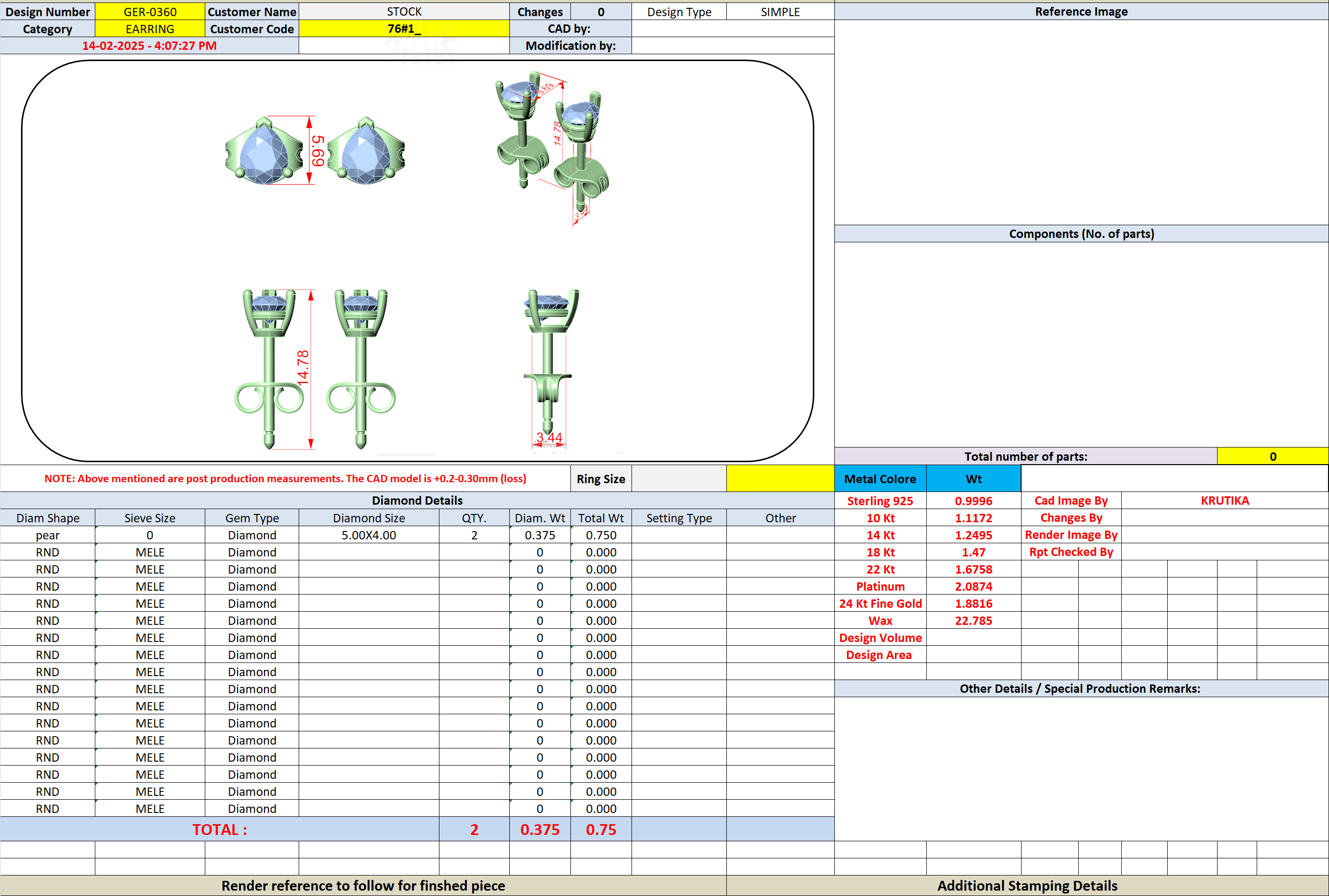This screenshot has width=1329, height=896.
Task: Click the Other Details / Special Production Remarks header
Action: tap(1081, 688)
